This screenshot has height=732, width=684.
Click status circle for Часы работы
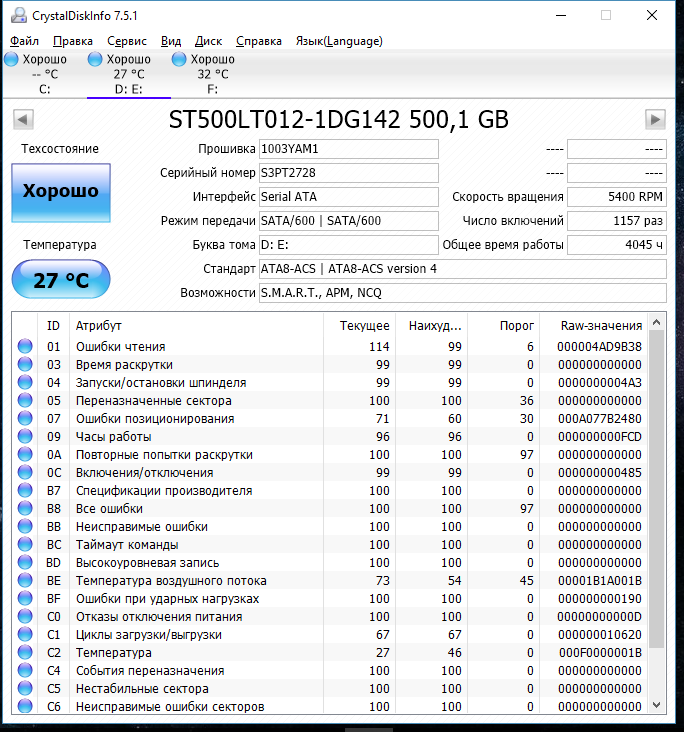click(x=25, y=436)
